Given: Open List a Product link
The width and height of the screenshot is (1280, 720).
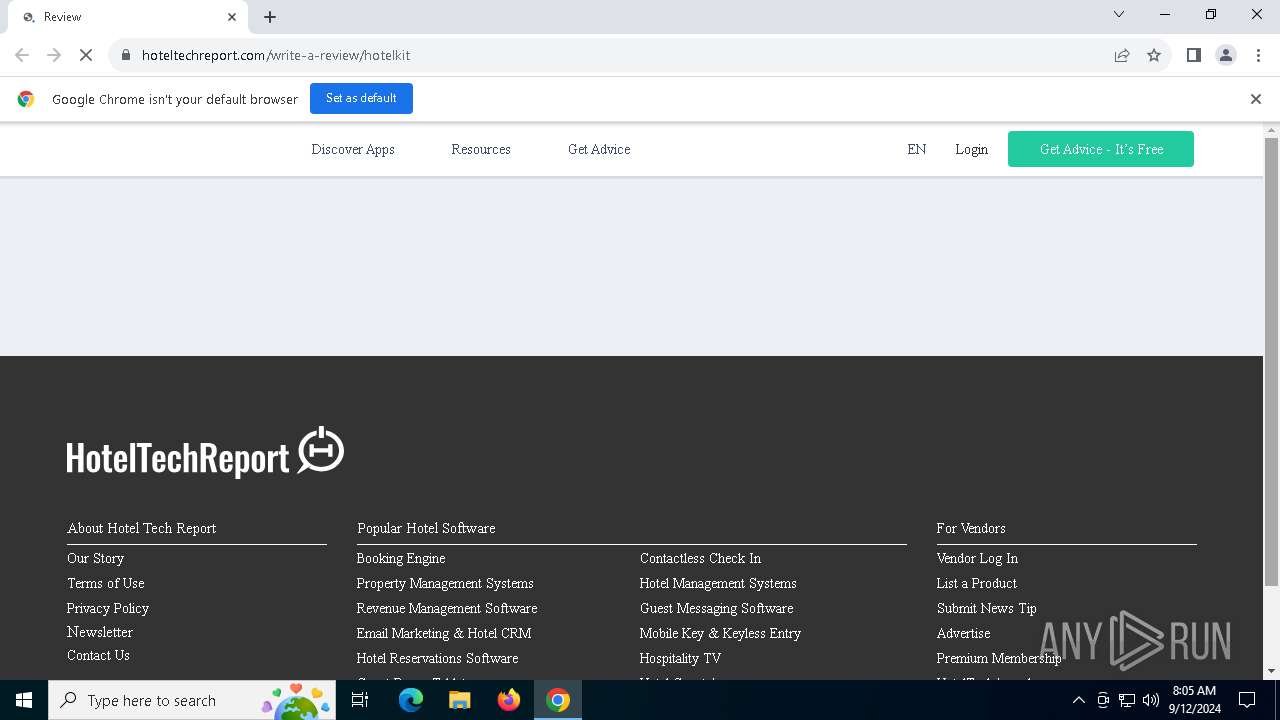Looking at the screenshot, I should 977,583.
